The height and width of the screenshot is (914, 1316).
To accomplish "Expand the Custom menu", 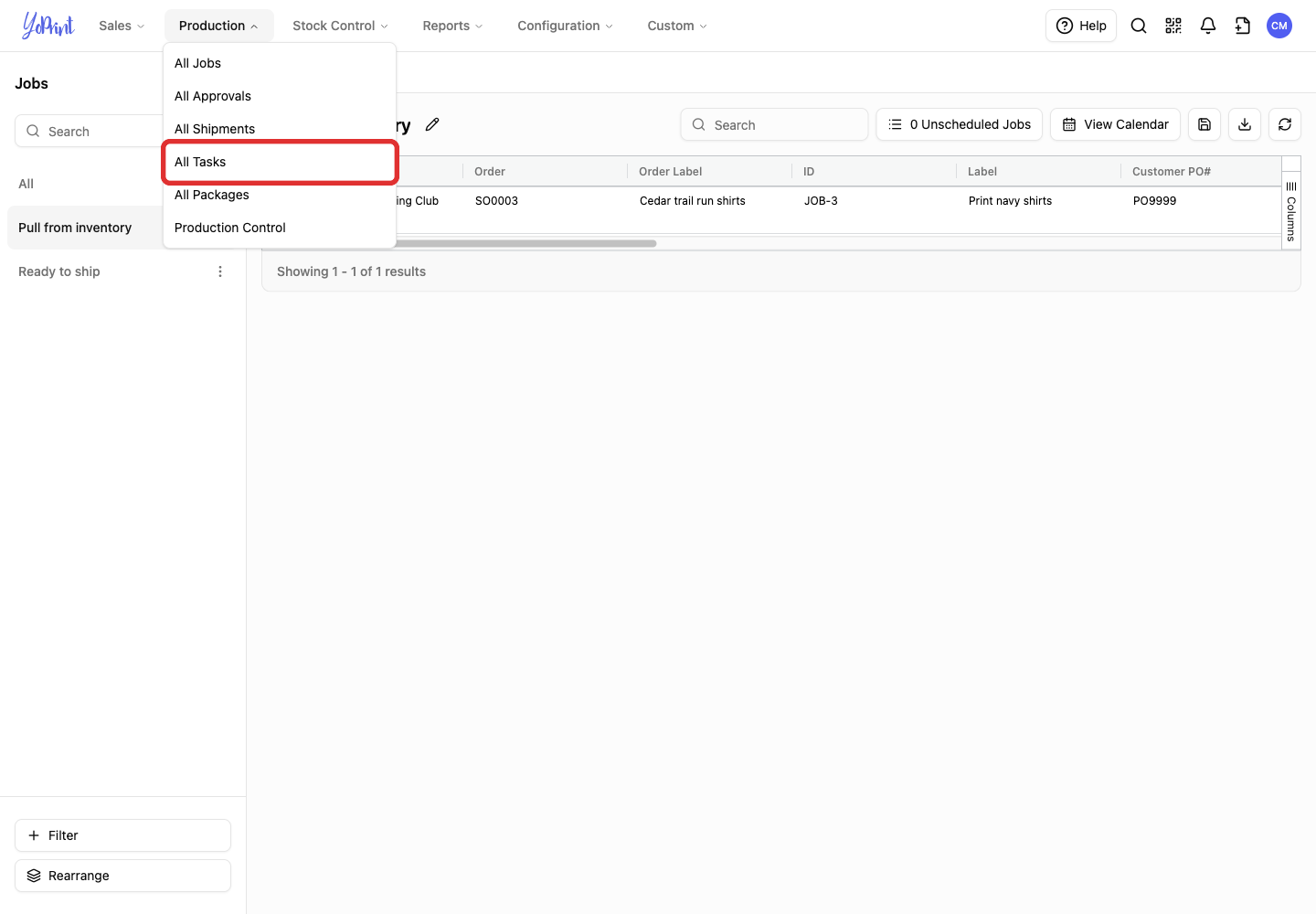I will tap(677, 26).
